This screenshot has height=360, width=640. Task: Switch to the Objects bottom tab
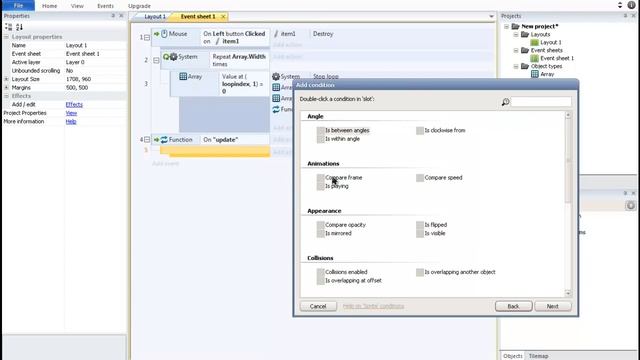pyautogui.click(x=513, y=356)
